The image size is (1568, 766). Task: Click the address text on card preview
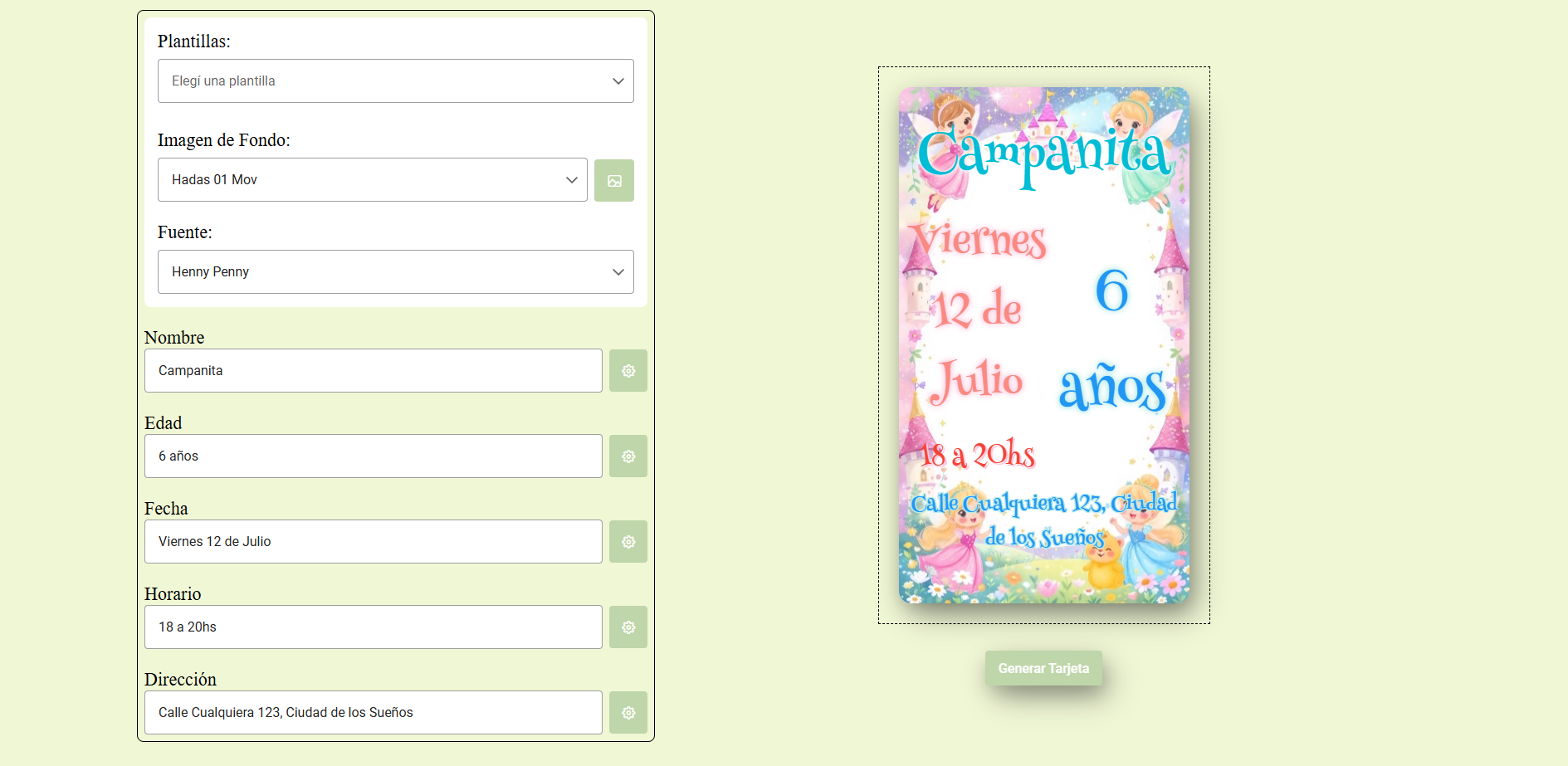(1043, 518)
